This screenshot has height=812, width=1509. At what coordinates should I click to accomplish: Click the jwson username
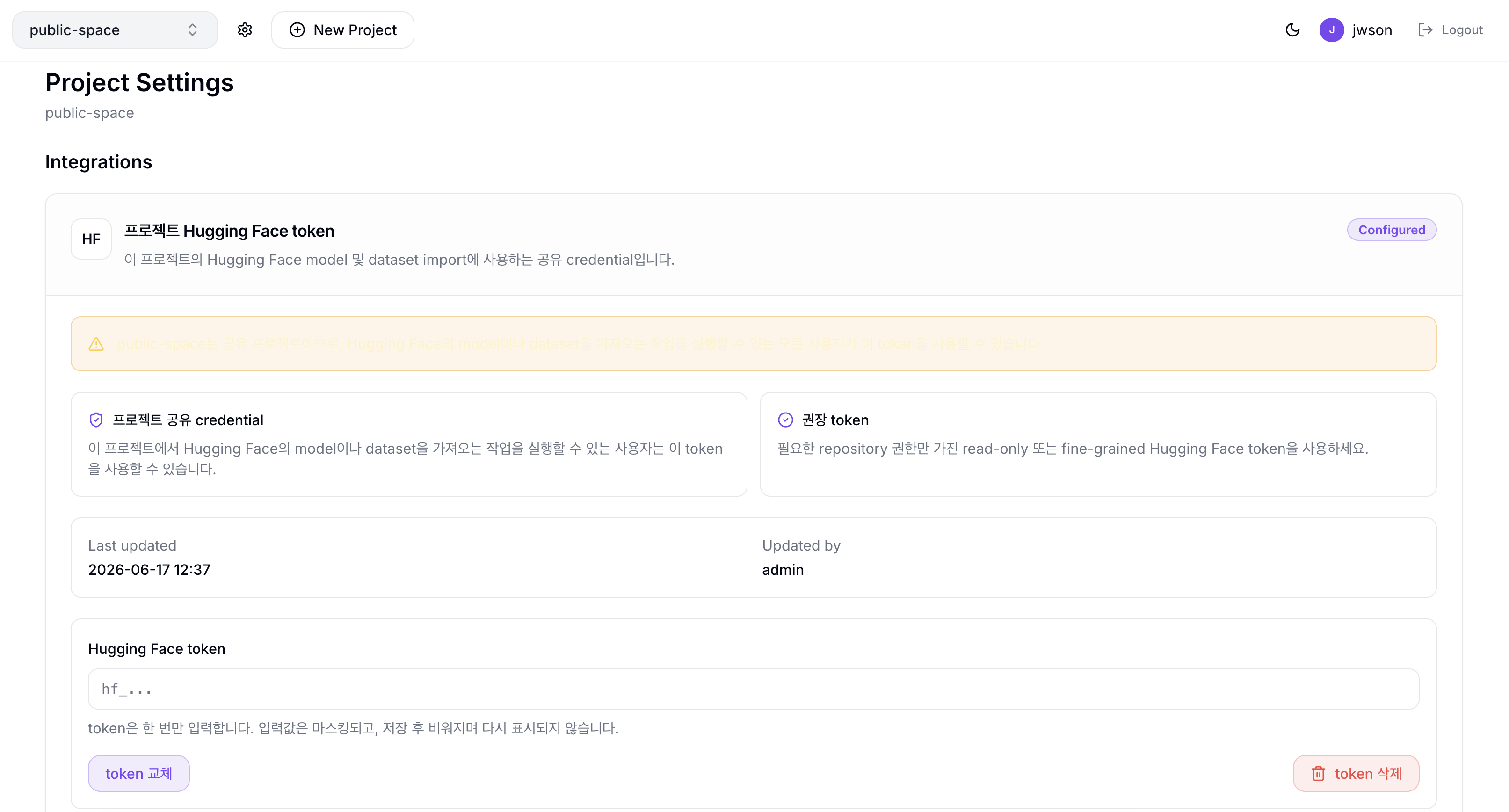click(1372, 30)
